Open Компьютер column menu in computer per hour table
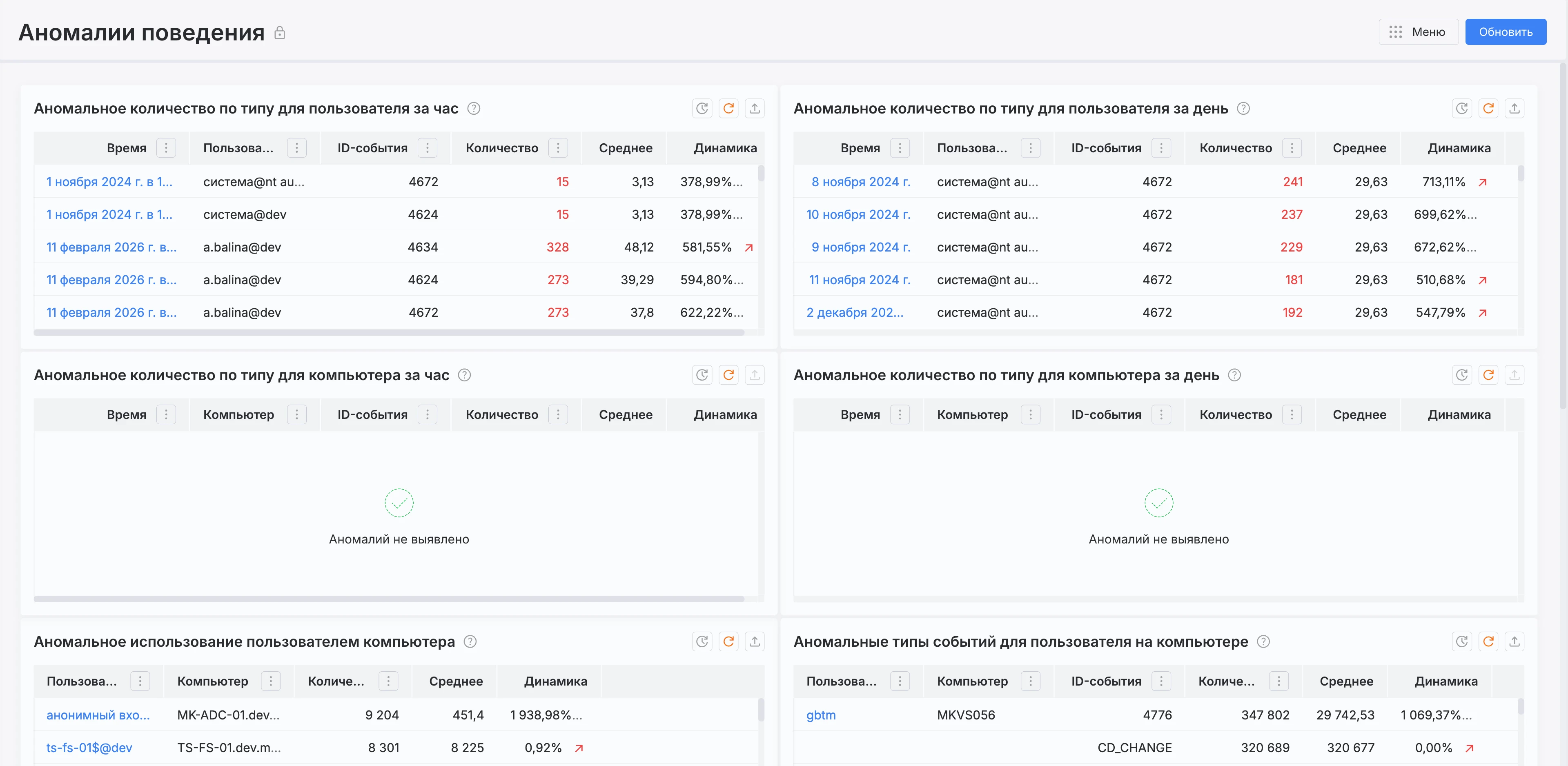Viewport: 1568px width, 766px height. point(297,415)
